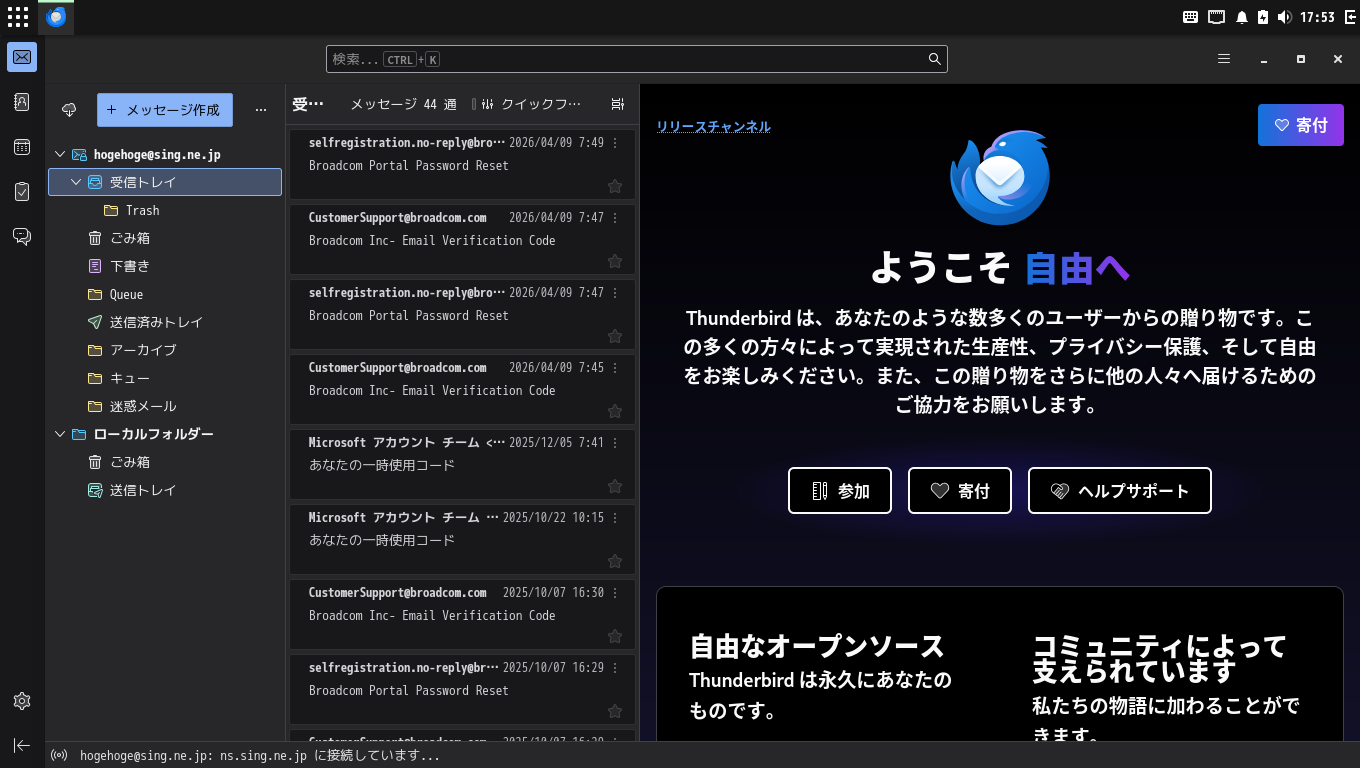
Task: Open folder pane more options menu
Action: point(261,110)
